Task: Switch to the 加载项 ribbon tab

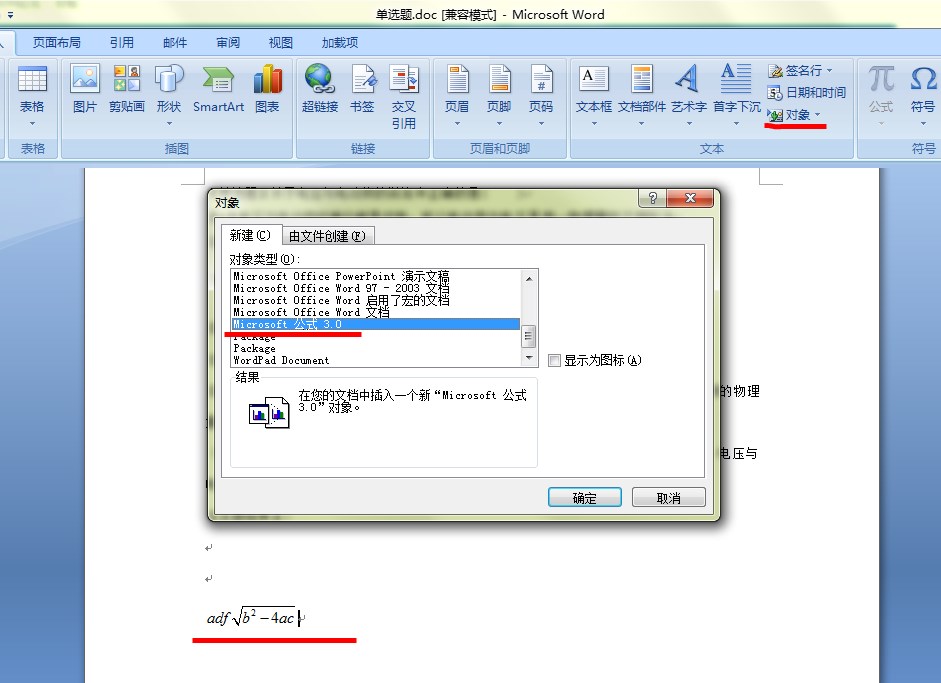Action: click(340, 43)
